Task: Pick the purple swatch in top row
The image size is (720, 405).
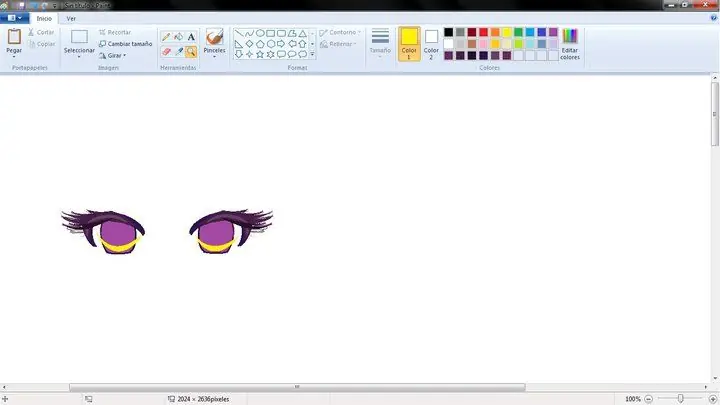Action: tap(553, 32)
